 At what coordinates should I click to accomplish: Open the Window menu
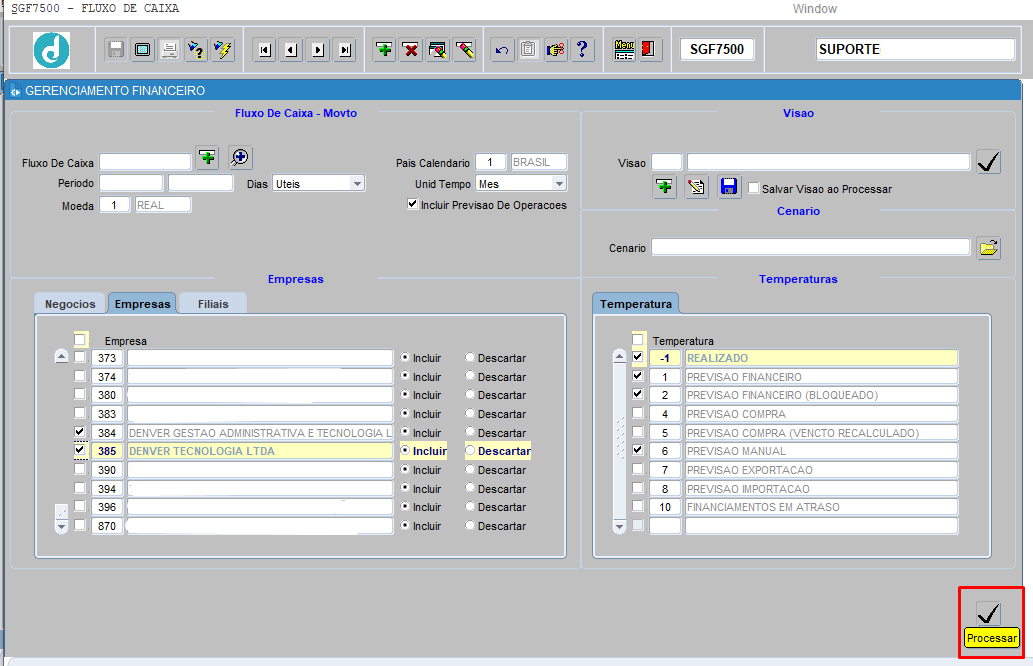[x=814, y=9]
